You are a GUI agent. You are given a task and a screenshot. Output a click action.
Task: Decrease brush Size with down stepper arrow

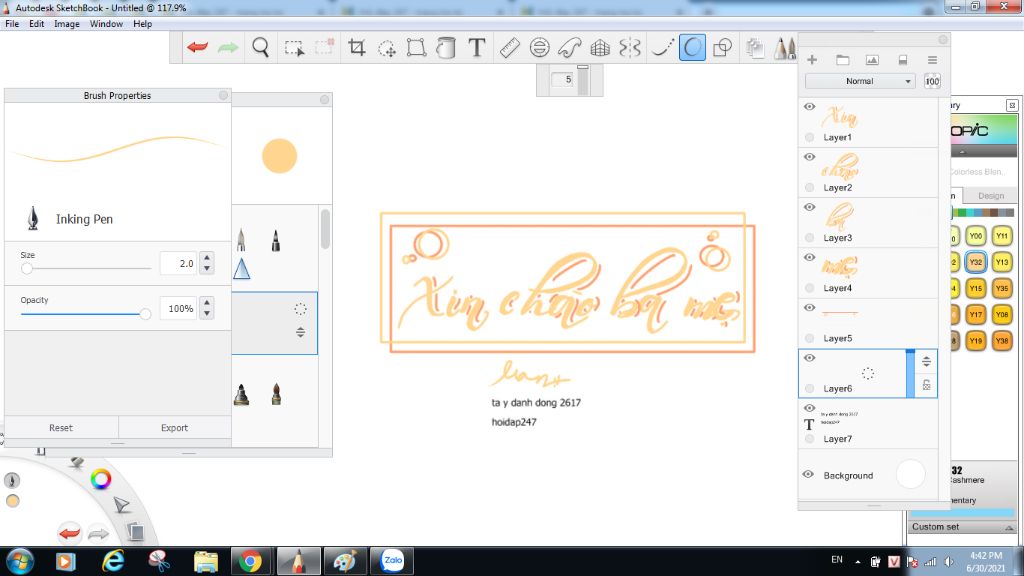coord(206,268)
